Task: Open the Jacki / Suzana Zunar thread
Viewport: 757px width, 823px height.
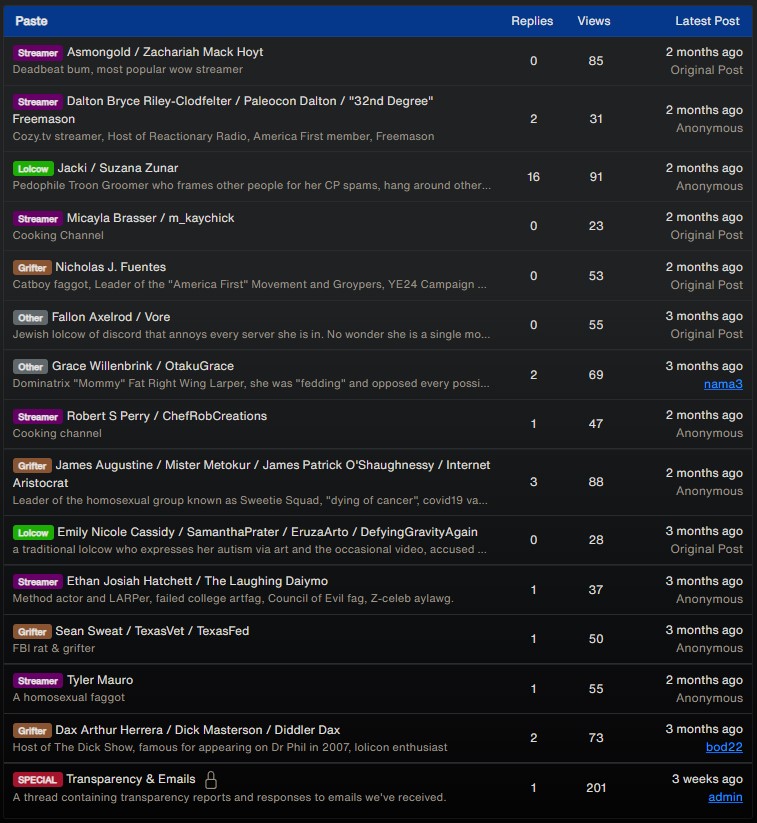Action: pyautogui.click(x=118, y=168)
